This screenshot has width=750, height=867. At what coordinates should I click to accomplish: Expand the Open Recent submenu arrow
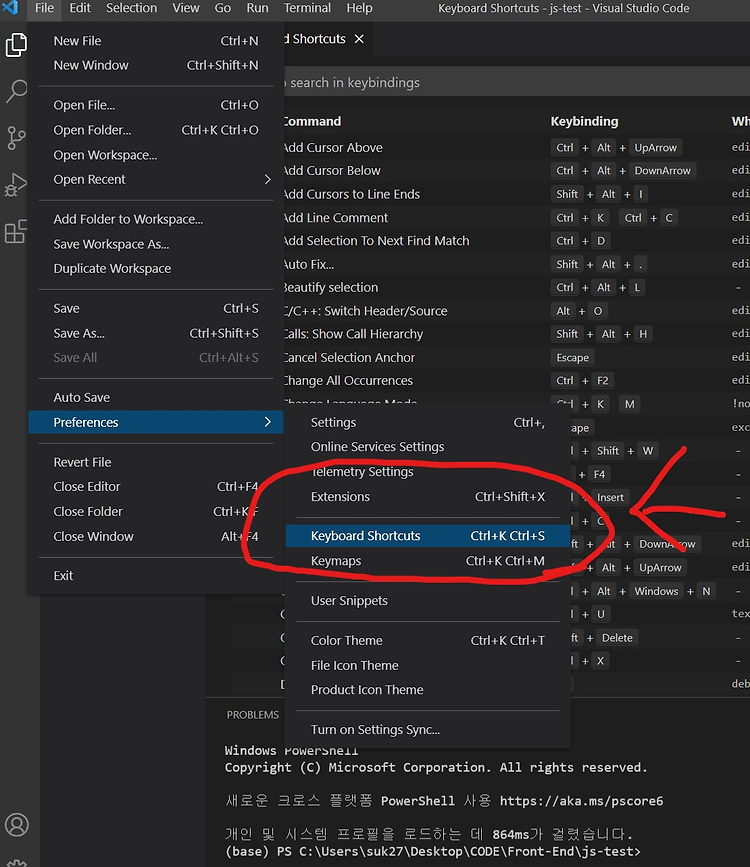pos(268,179)
